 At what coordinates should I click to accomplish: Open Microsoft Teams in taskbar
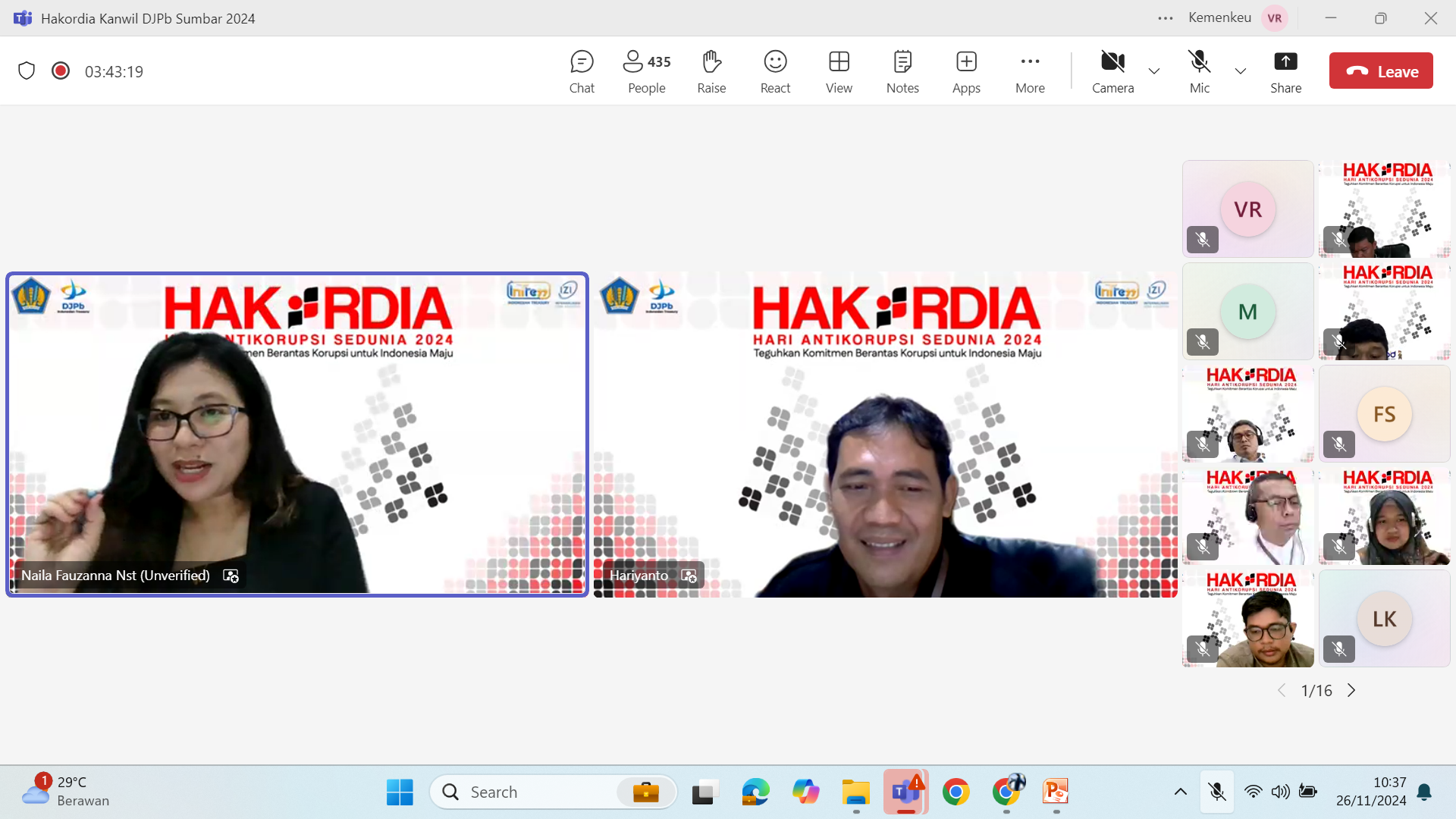pos(905,792)
